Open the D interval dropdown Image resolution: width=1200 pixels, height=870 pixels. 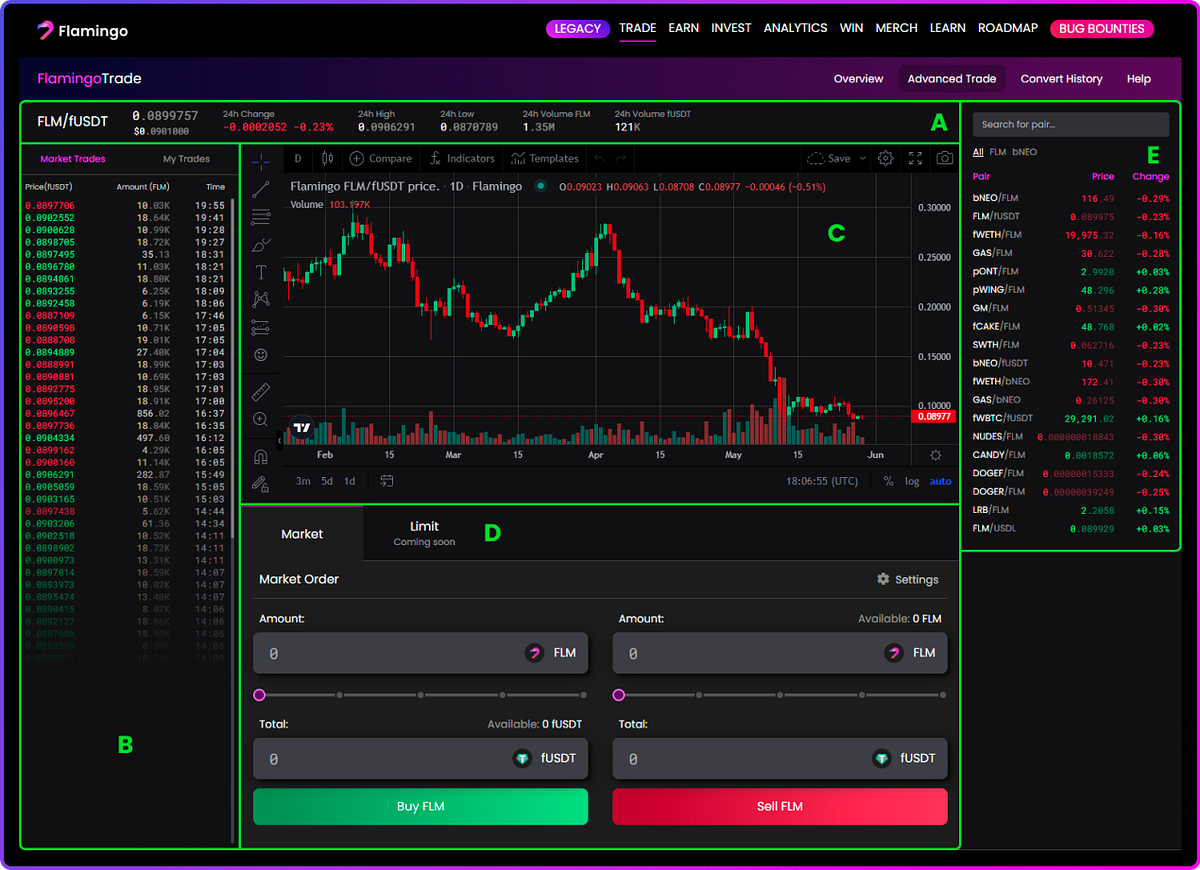pyautogui.click(x=296, y=158)
